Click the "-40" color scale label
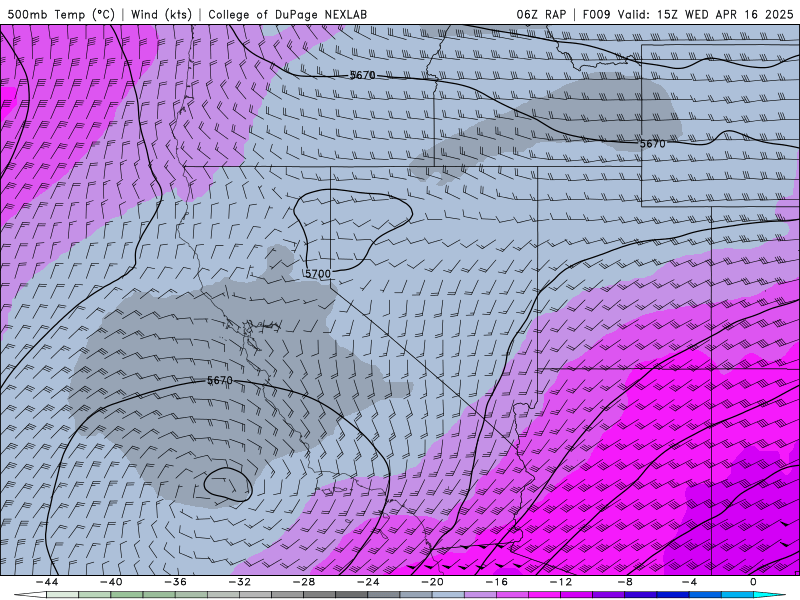The height and width of the screenshot is (600, 800). point(111,582)
